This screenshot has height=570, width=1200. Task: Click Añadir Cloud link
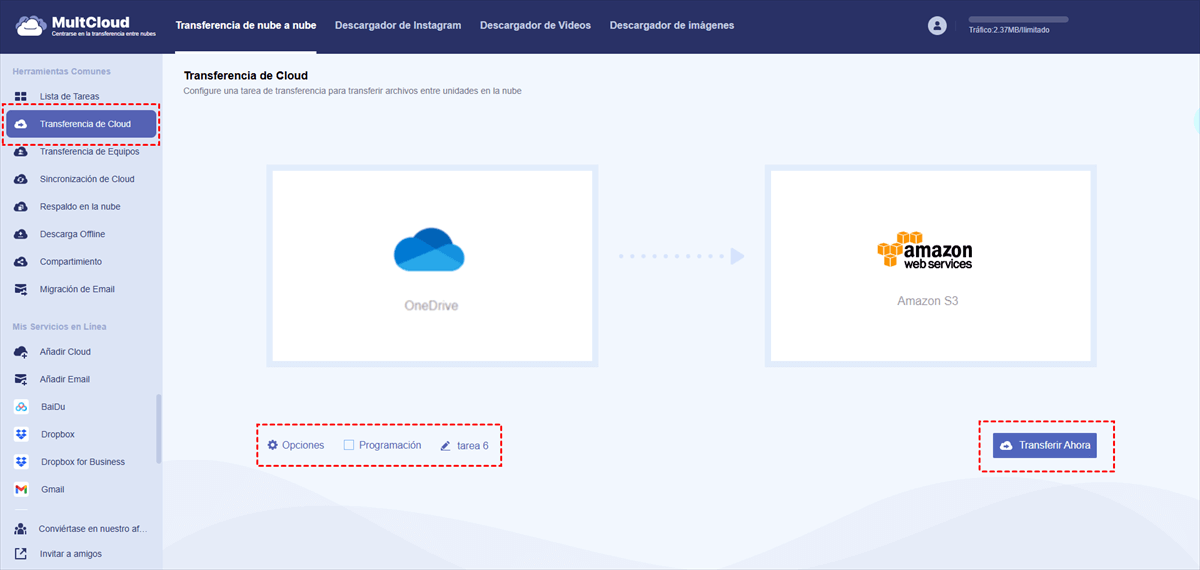[x=65, y=352]
